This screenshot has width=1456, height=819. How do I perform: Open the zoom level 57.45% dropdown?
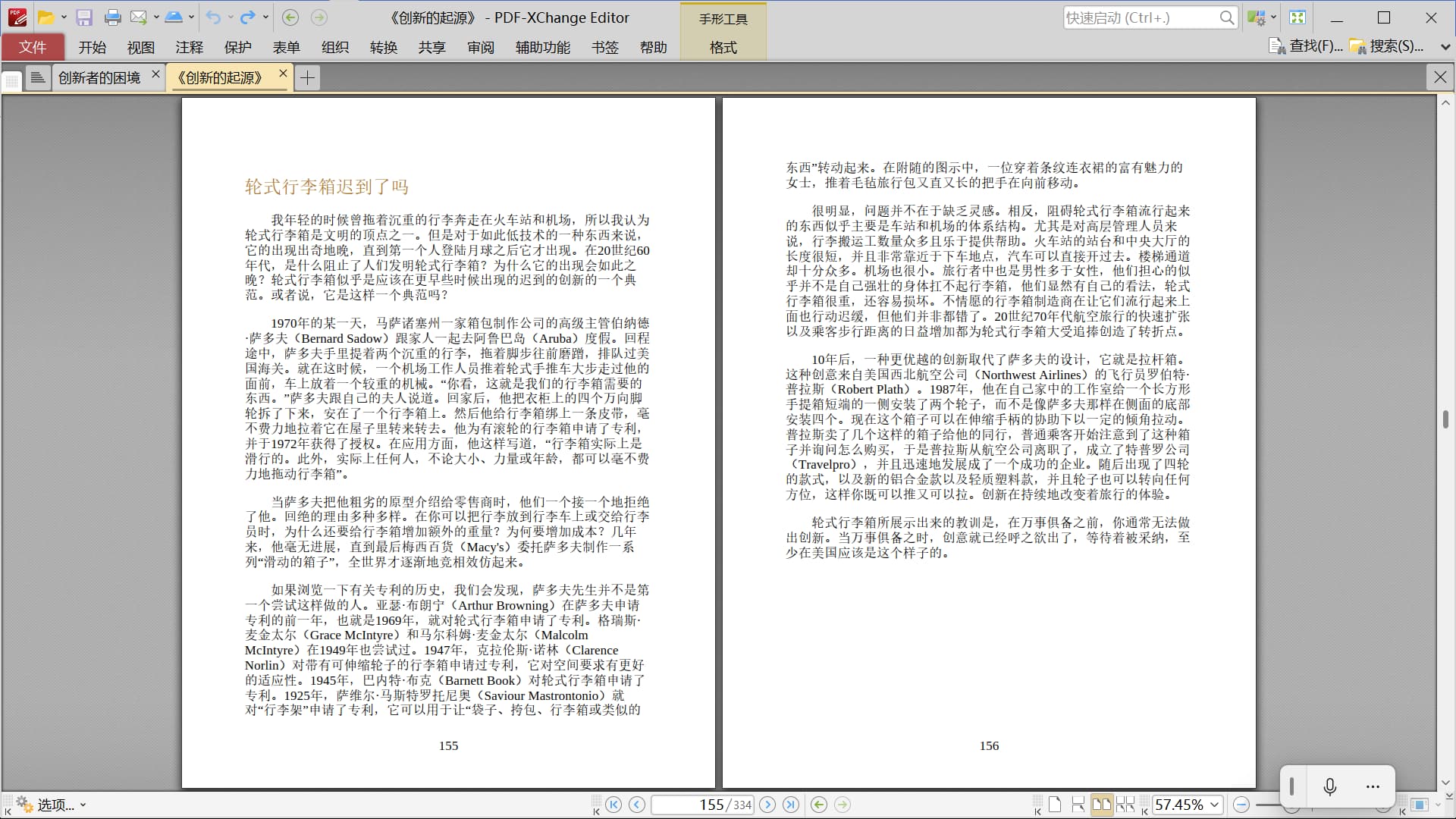1214,805
